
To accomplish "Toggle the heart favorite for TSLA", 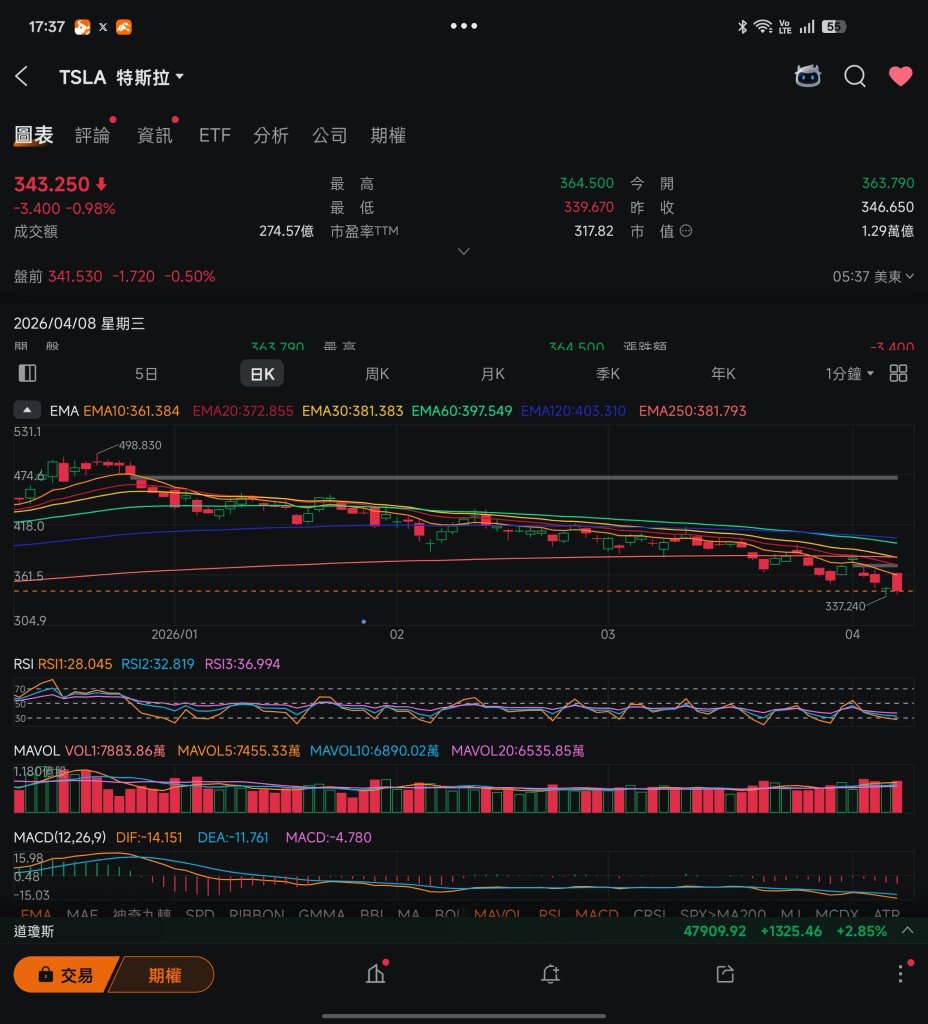I will tap(901, 76).
